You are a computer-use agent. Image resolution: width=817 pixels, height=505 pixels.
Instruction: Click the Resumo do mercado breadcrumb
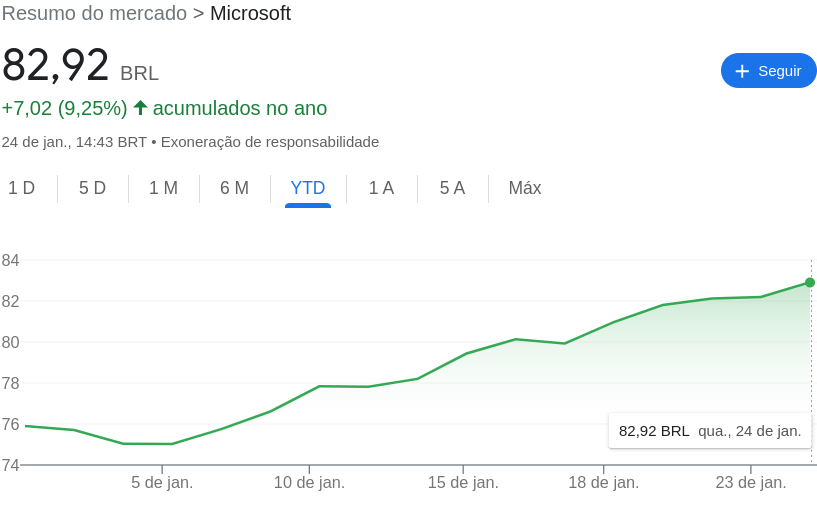click(94, 14)
